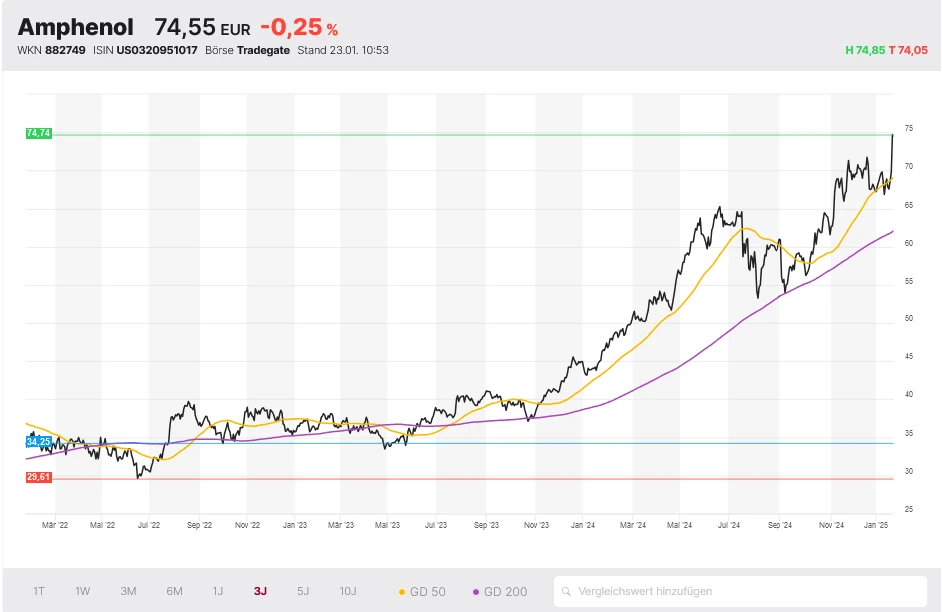The image size is (942, 612).
Task: Click the Tradegate exchange label
Action: click(x=263, y=50)
